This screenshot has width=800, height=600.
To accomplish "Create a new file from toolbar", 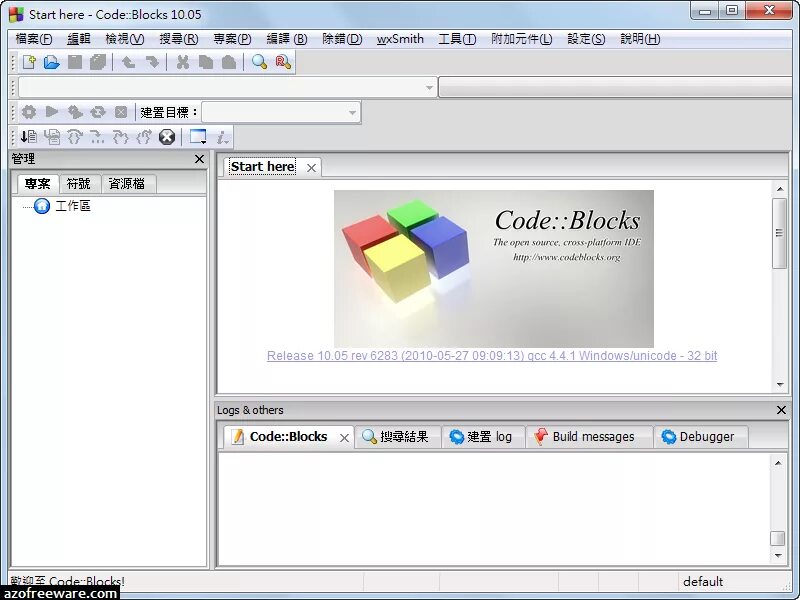I will coord(29,62).
